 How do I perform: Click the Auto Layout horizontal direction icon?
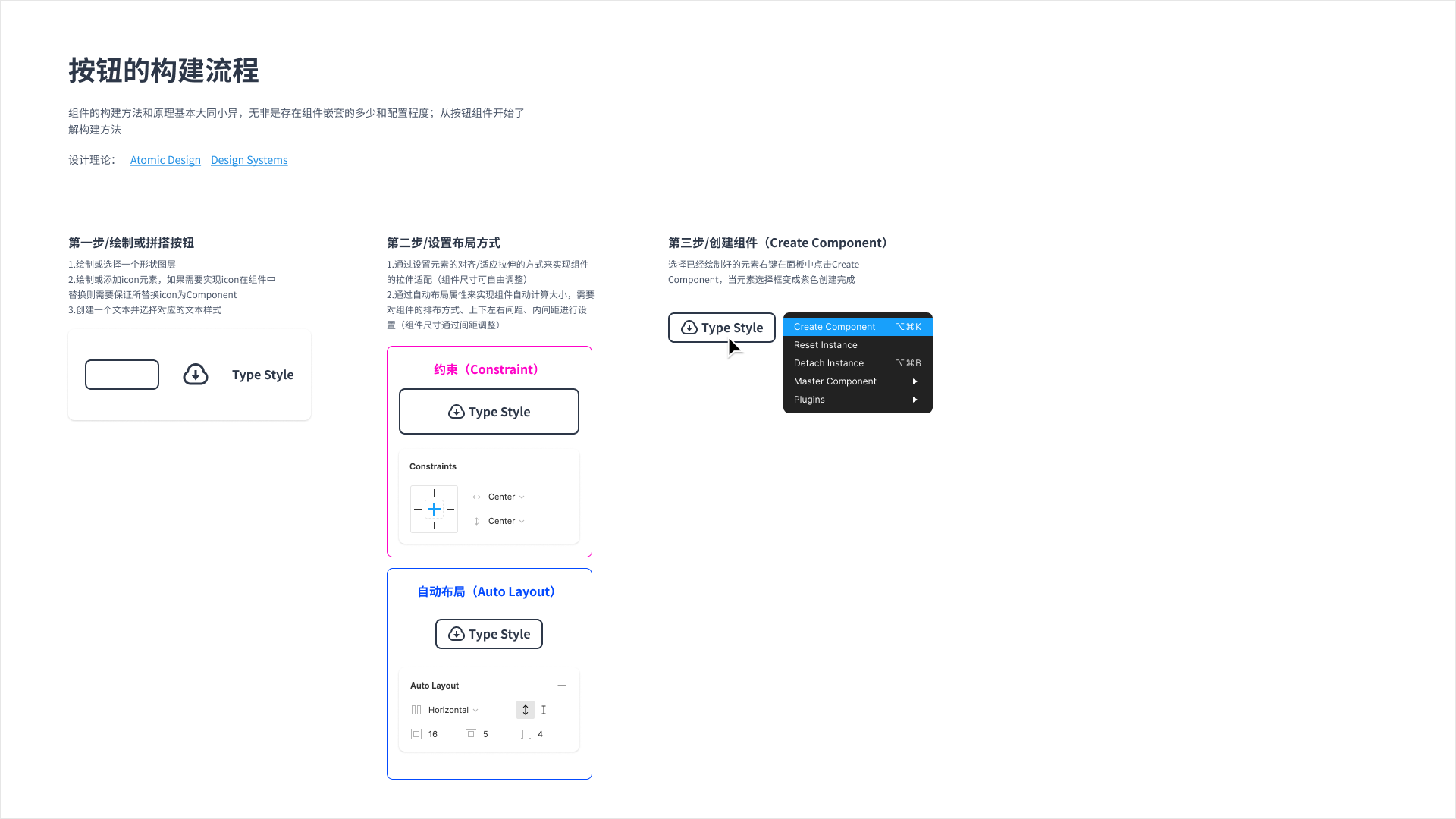click(x=416, y=709)
